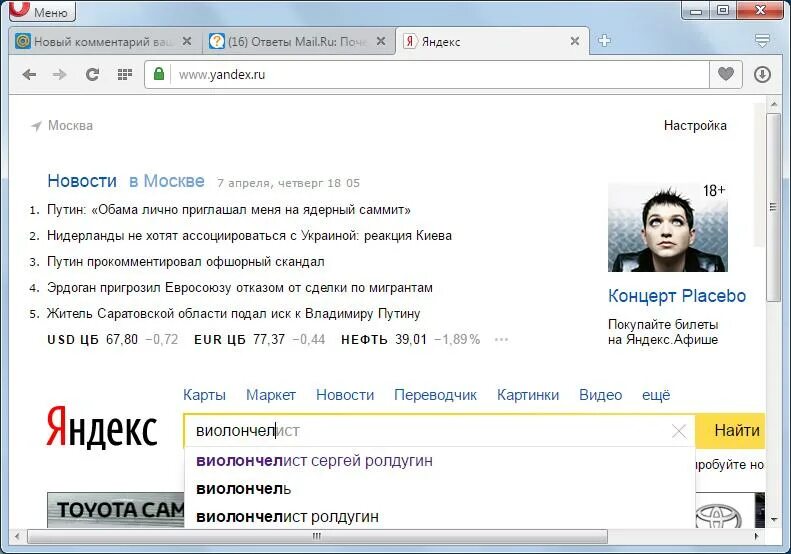Screen dimensions: 791x554
Task: Click the green padlock security icon
Action: [x=159, y=74]
